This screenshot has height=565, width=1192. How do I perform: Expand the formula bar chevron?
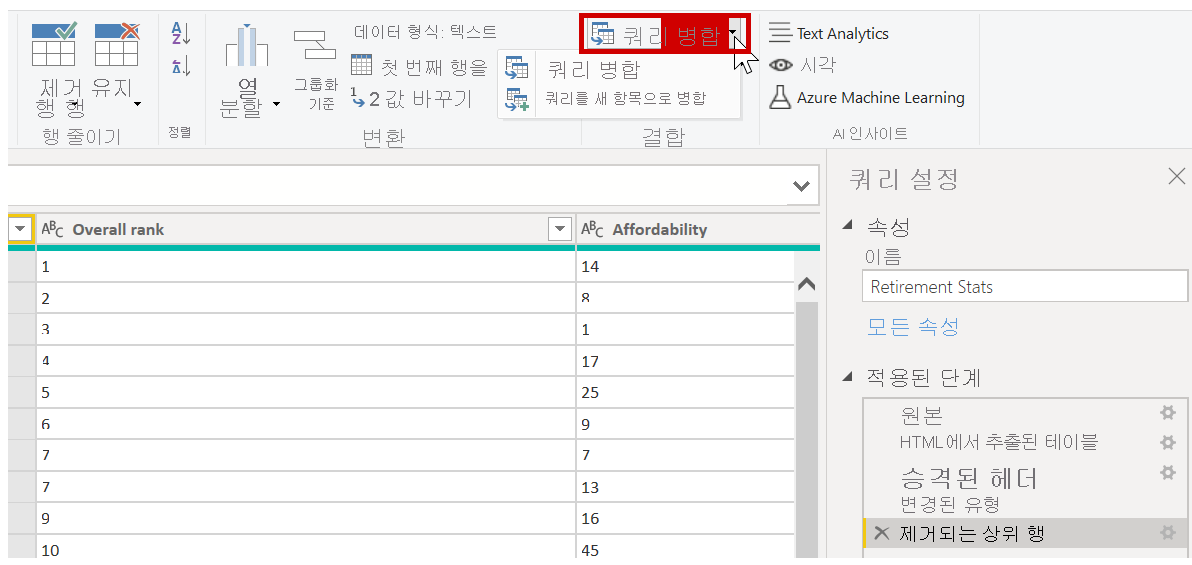coord(800,186)
